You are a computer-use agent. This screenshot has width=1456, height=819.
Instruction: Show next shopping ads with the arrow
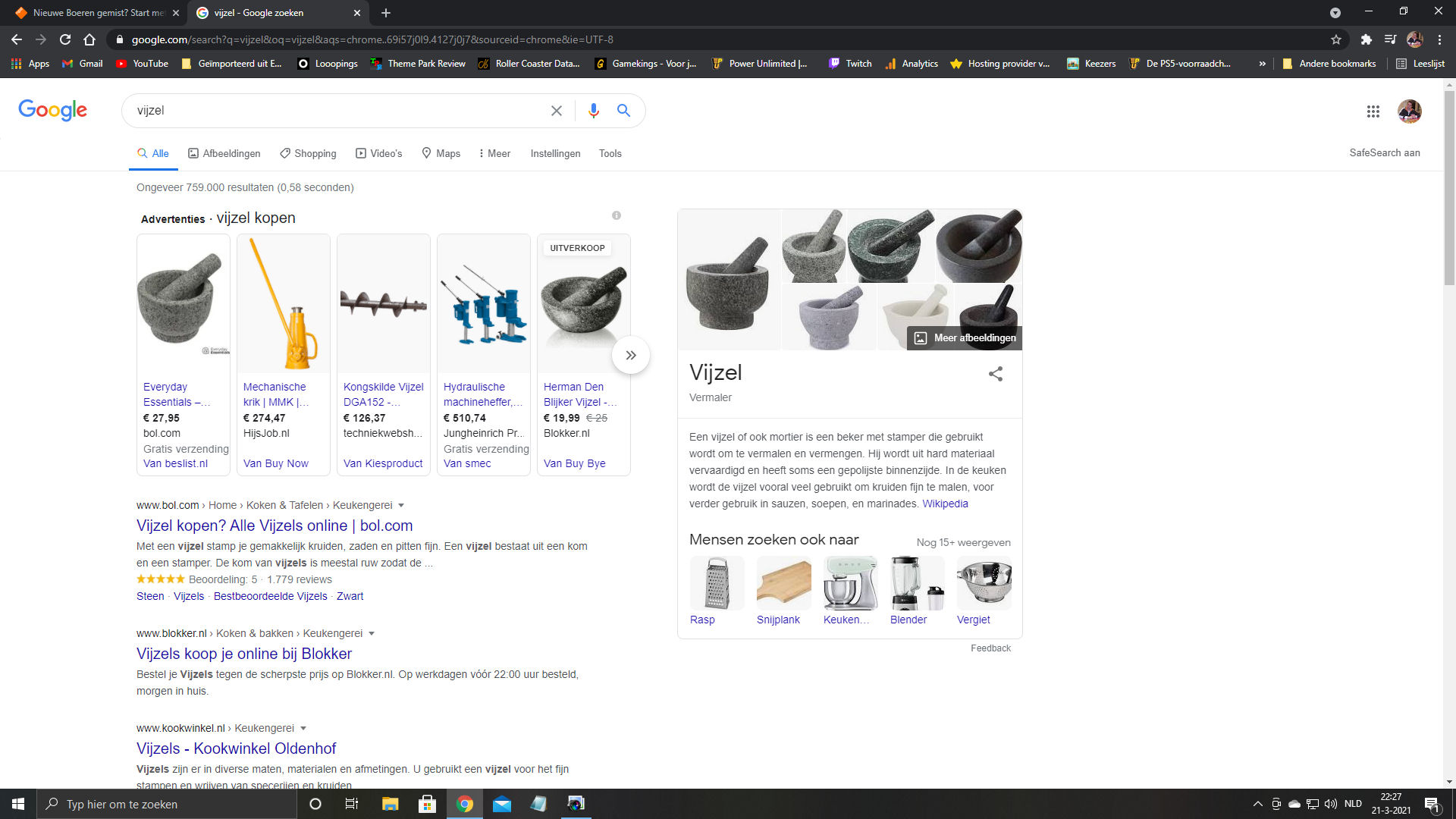coord(631,355)
